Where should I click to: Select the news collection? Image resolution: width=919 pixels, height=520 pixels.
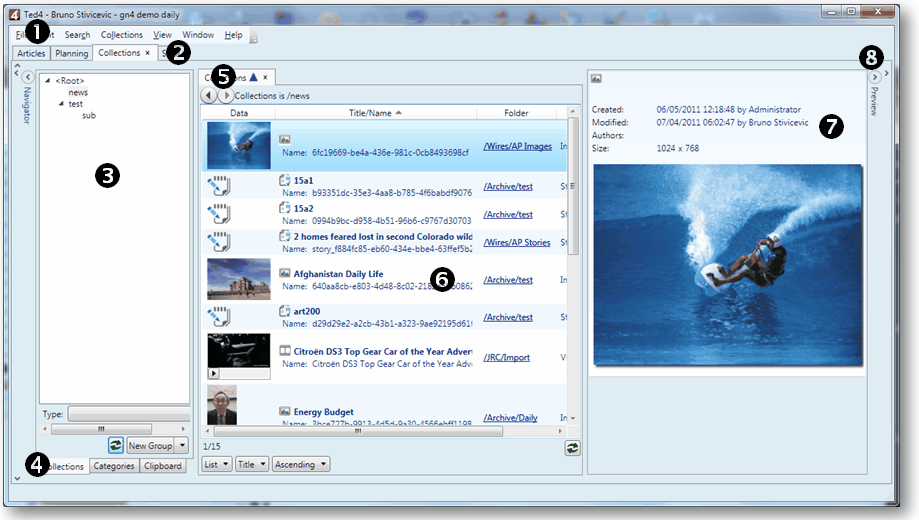point(78,93)
